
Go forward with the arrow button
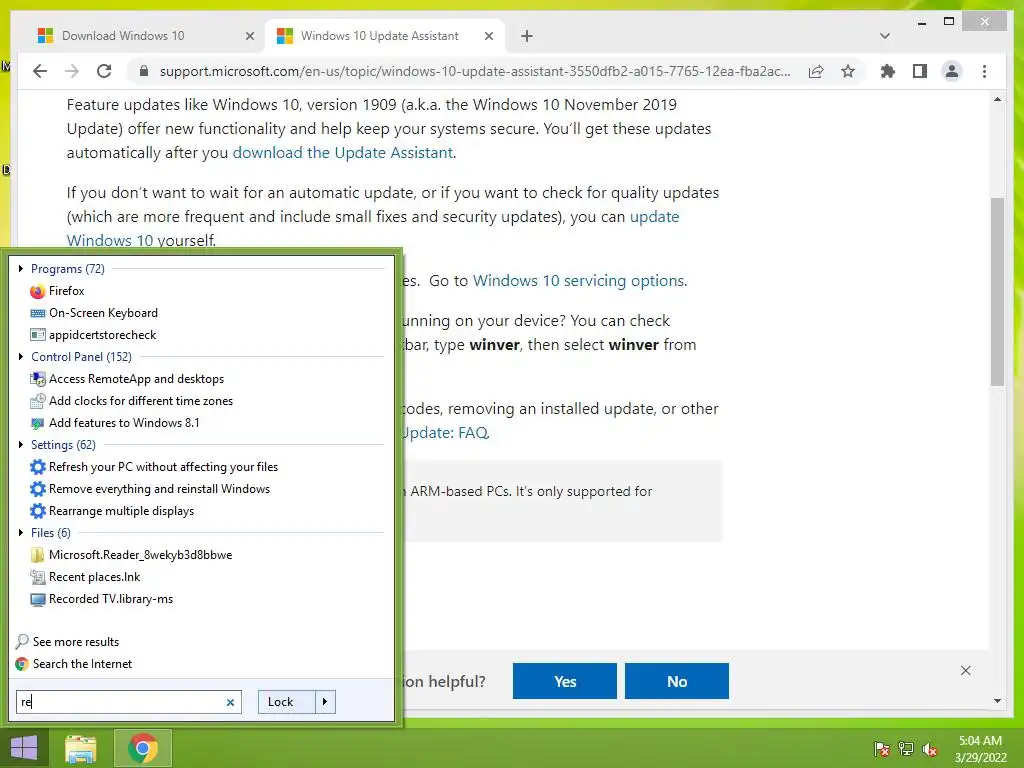click(72, 71)
